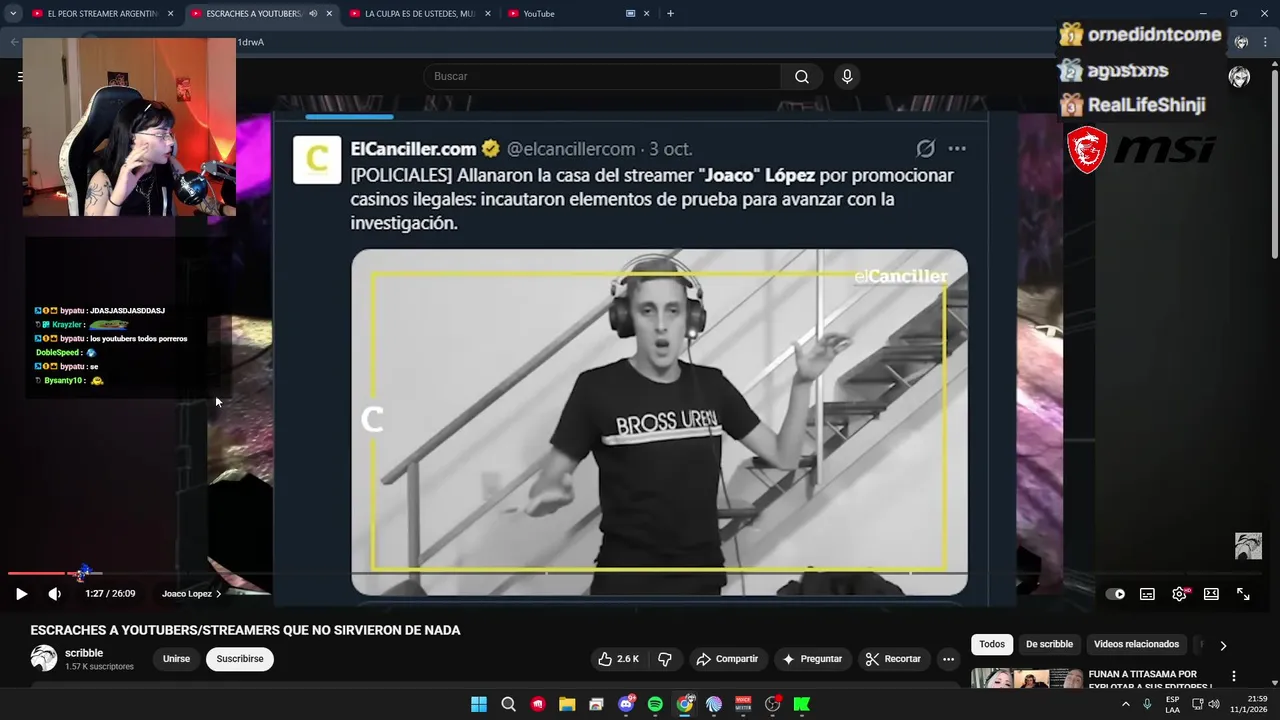
Task: Open the system tray volume icon
Action: 1212,704
